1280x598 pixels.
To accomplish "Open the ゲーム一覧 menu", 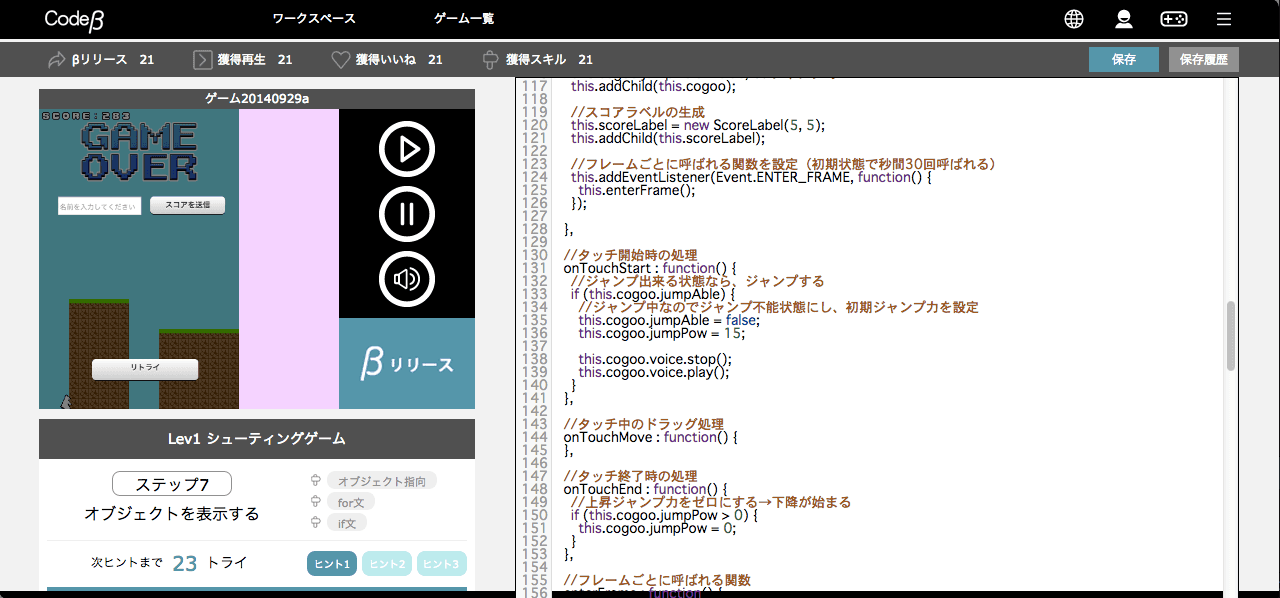I will [x=464, y=19].
